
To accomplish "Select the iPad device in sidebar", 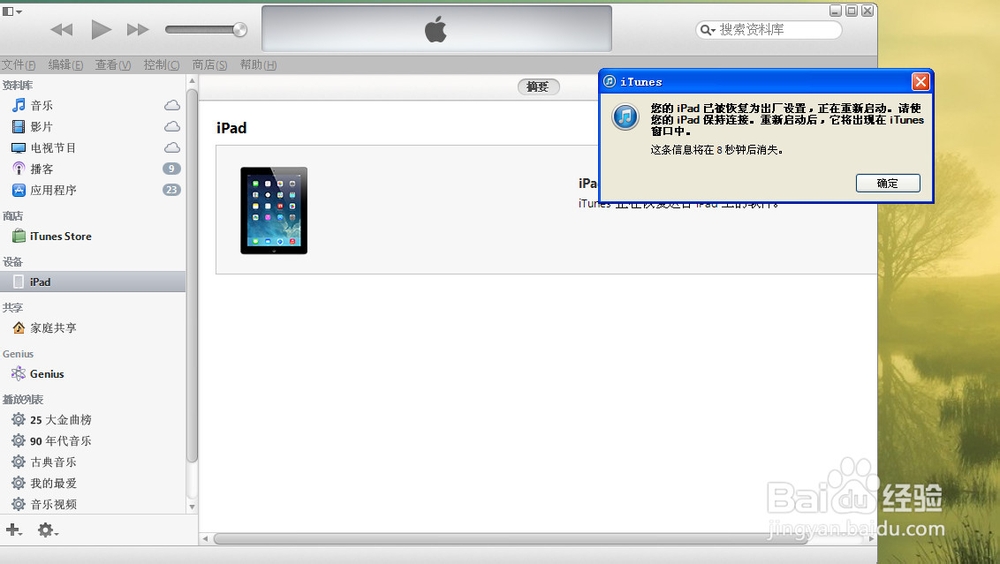I will point(92,282).
